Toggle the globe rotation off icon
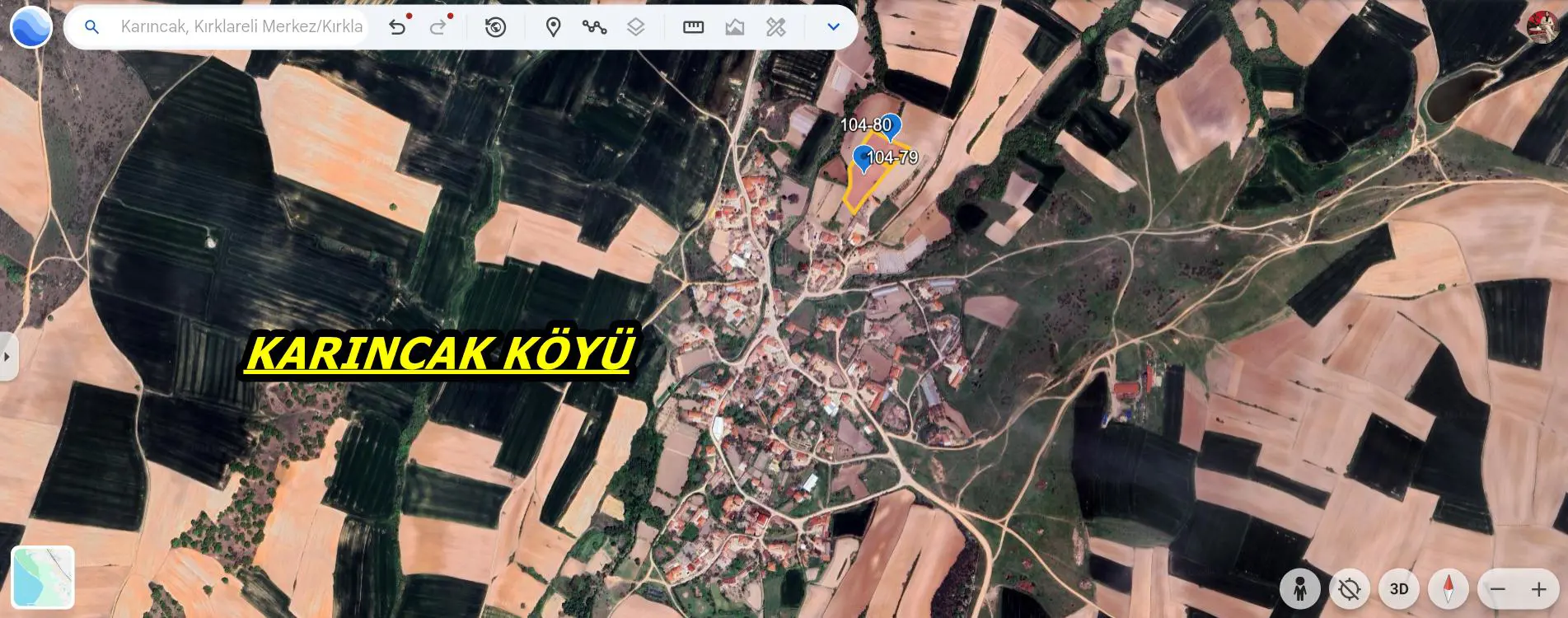The height and width of the screenshot is (618, 1568). pyautogui.click(x=1350, y=589)
